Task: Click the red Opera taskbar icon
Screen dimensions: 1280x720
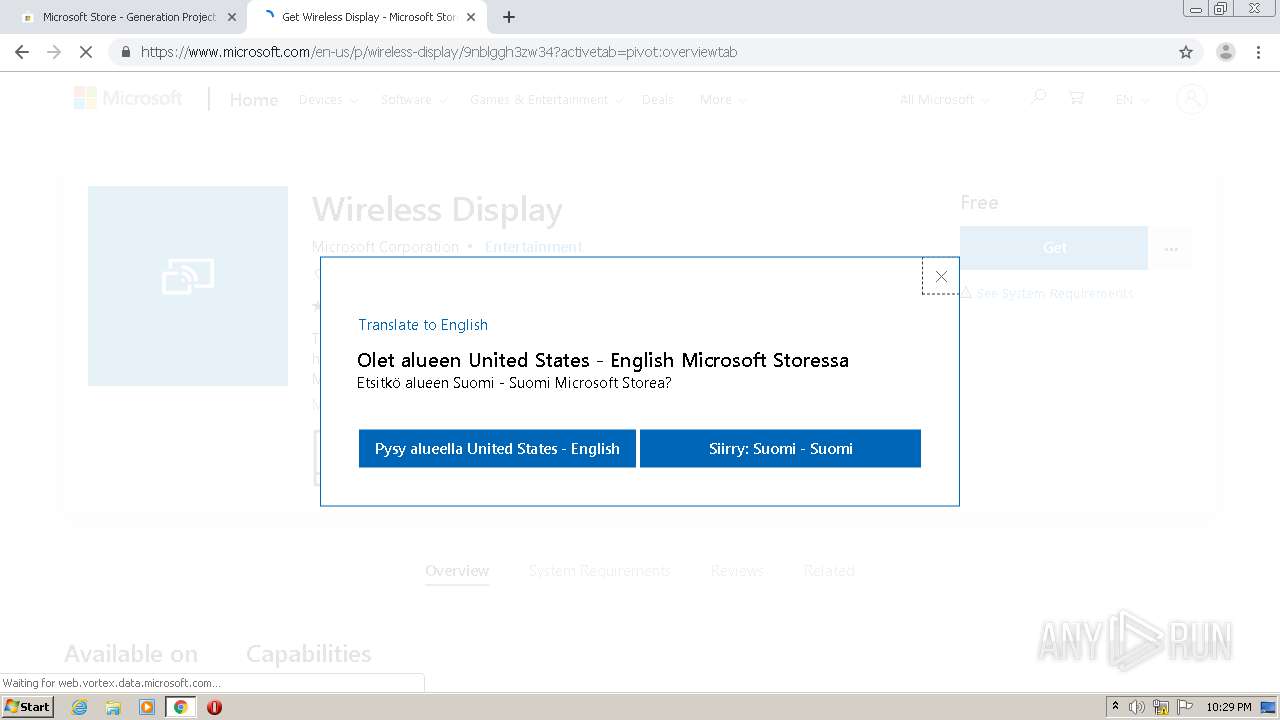Action: 214,707
